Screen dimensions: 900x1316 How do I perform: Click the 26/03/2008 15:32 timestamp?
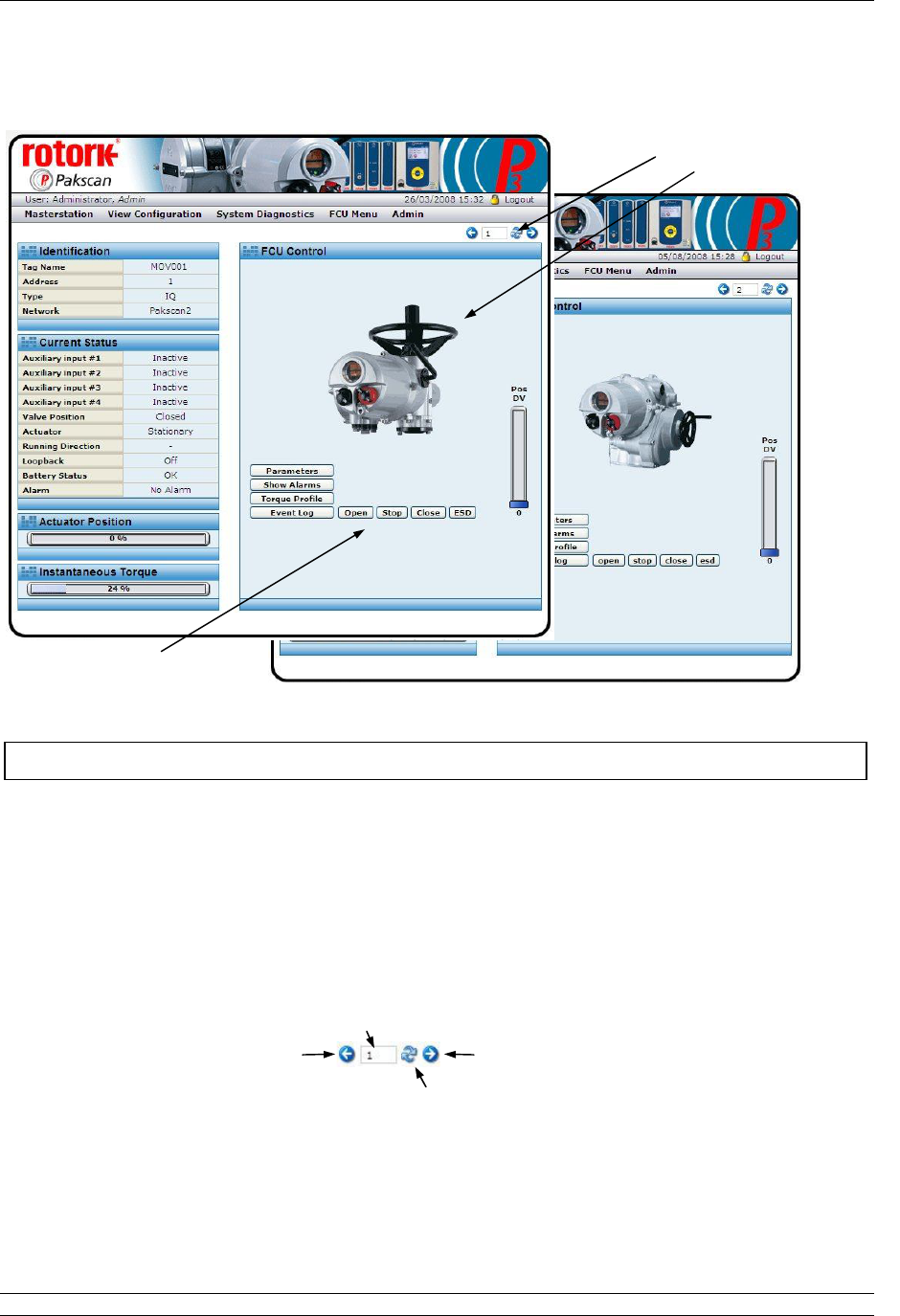point(444,200)
